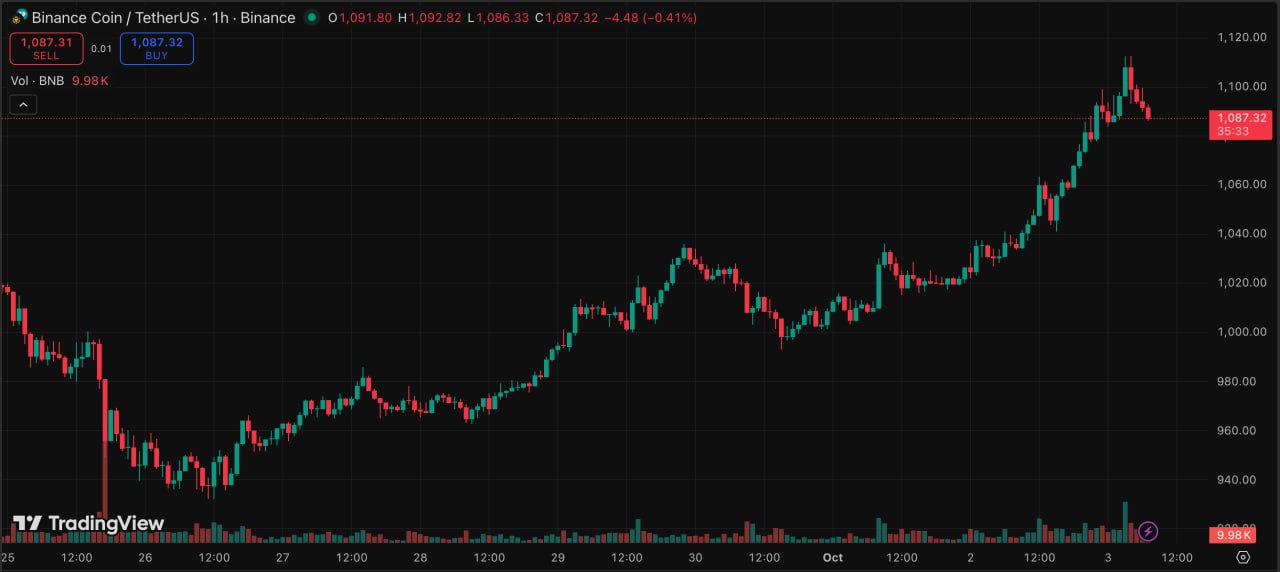
Task: Click the 29 date label on time axis
Action: pyautogui.click(x=558, y=557)
